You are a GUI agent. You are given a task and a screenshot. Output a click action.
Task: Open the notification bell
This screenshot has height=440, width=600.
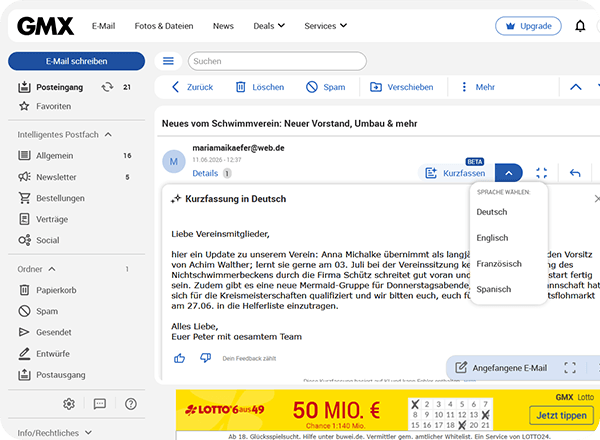tap(580, 26)
